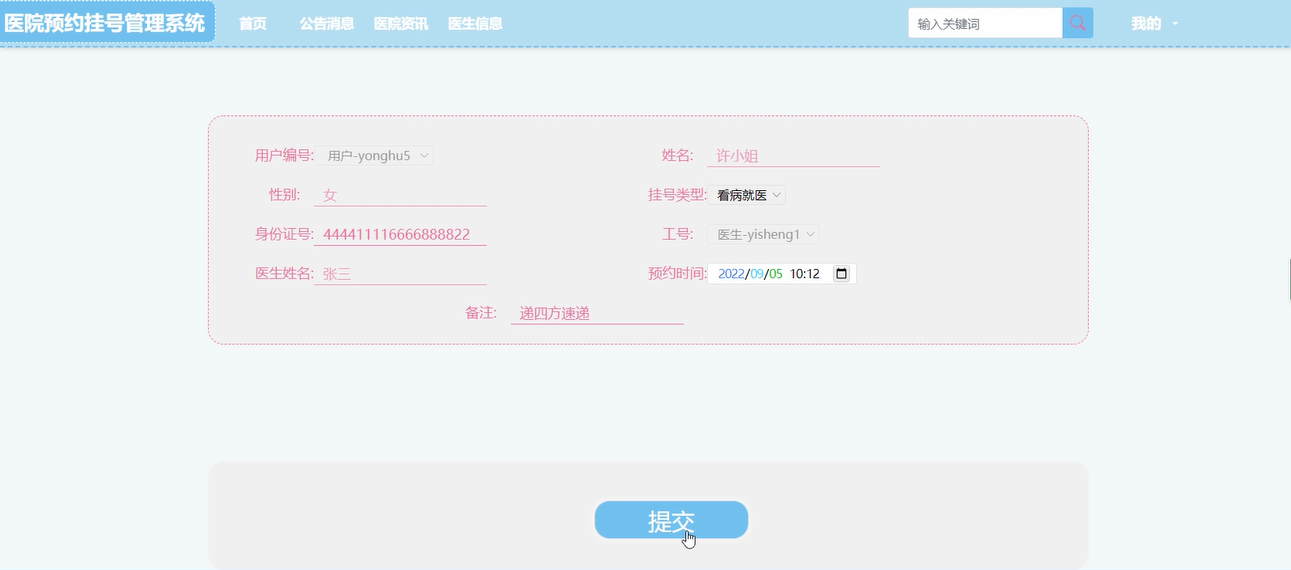Focus the 输入关键词 search field
This screenshot has width=1291, height=570.
pyautogui.click(x=985, y=23)
